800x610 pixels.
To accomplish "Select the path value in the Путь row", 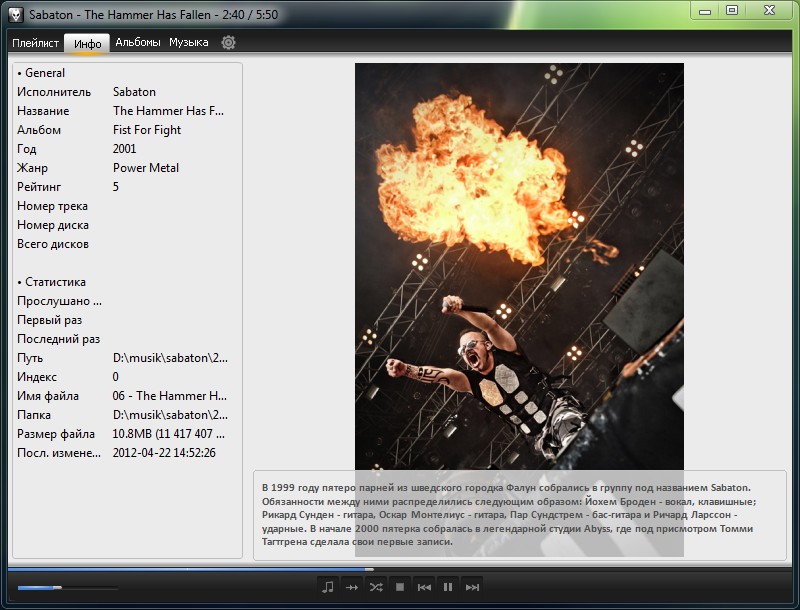I will [170, 358].
